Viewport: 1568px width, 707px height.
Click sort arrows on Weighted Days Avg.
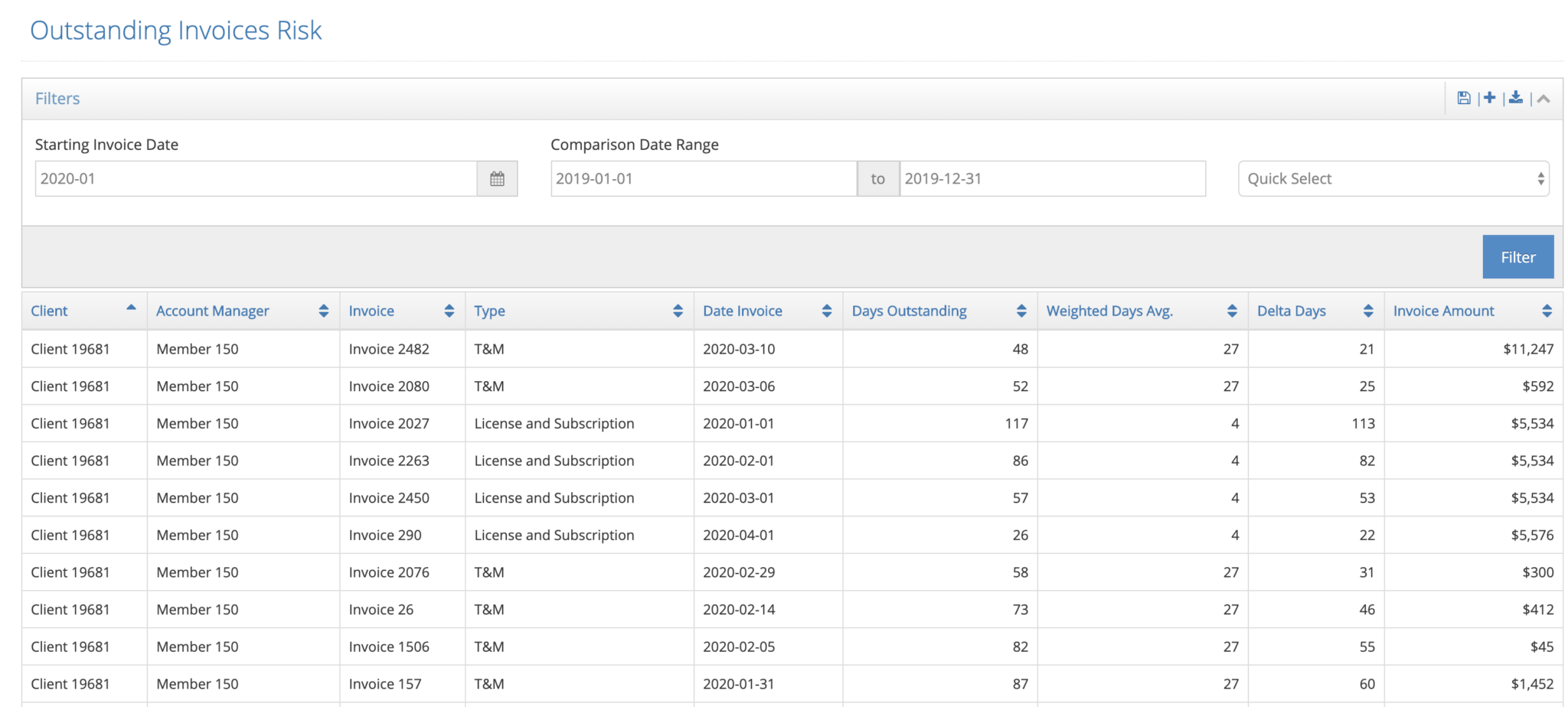(1231, 311)
